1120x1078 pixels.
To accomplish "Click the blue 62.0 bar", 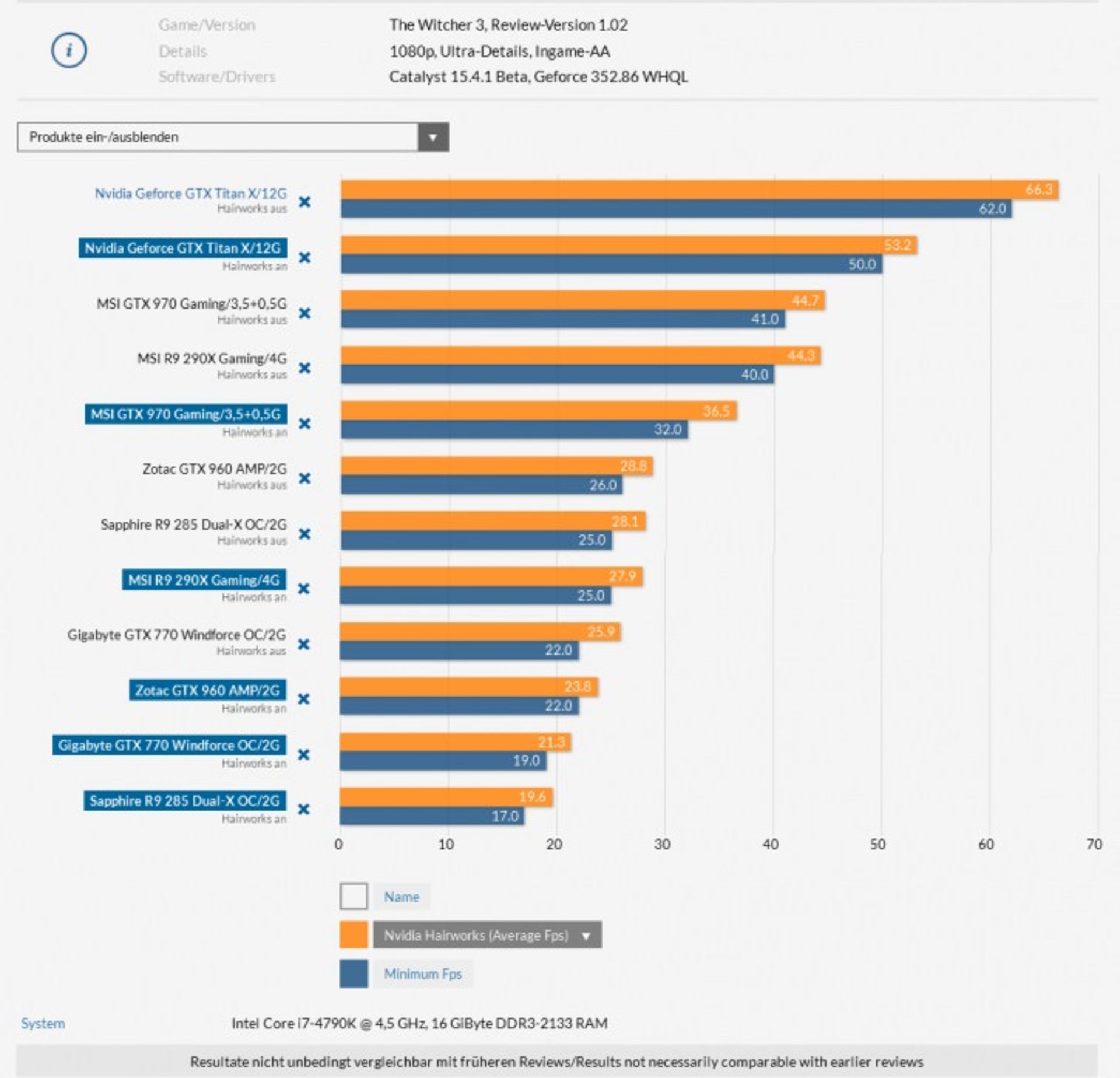I will (x=676, y=209).
